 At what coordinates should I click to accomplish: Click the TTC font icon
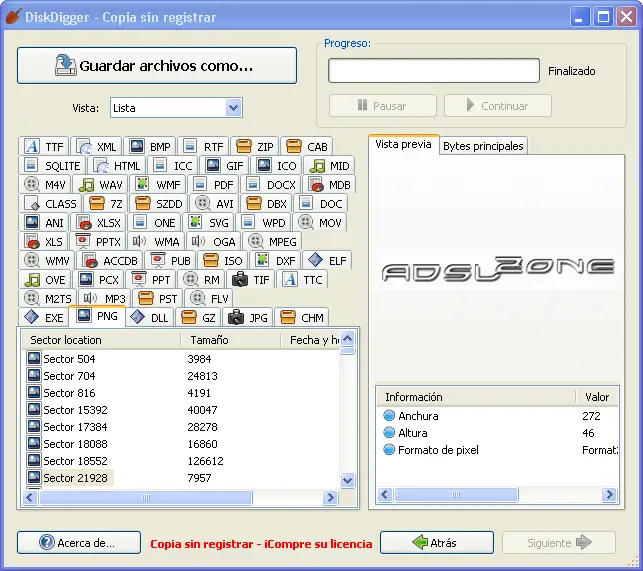290,279
